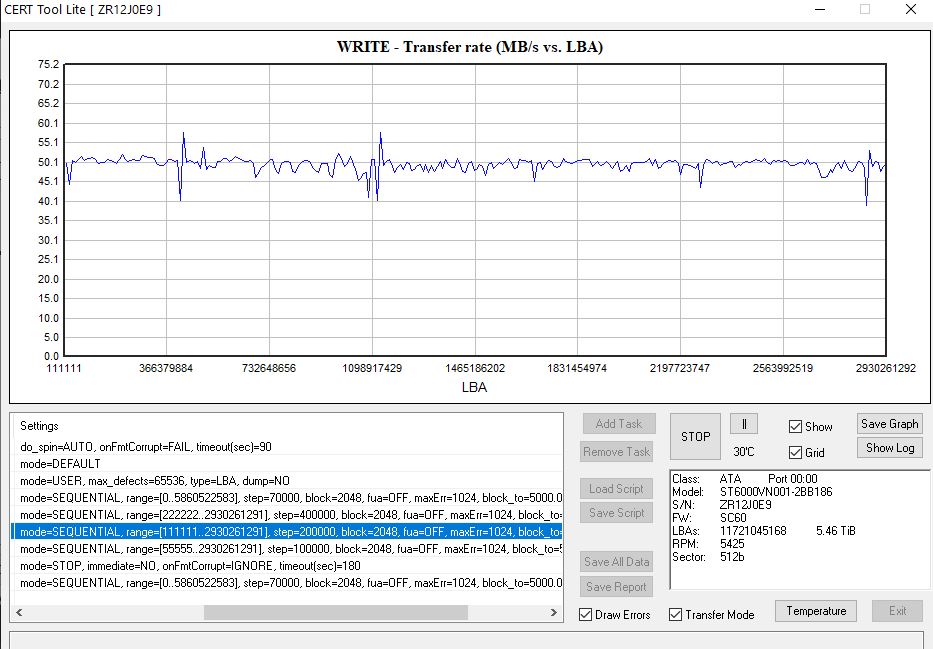933x649 pixels.
Task: Select the do_spin=AUTO settings row
Action: point(287,447)
